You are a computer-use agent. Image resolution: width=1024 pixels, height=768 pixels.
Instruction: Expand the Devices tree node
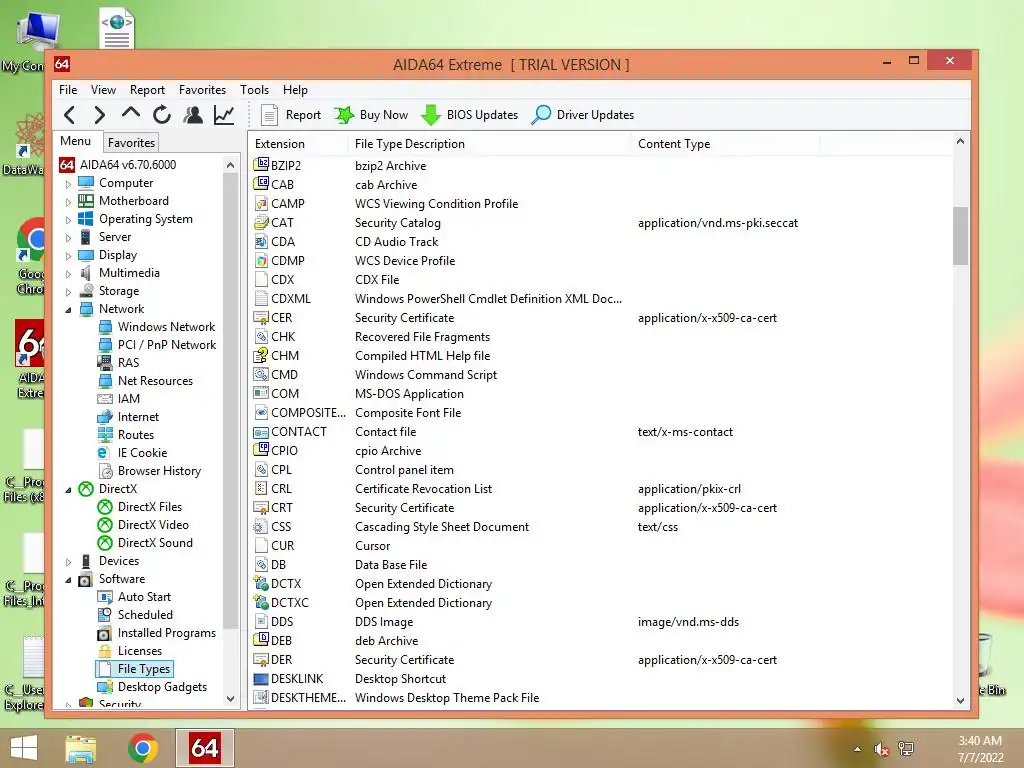click(69, 562)
